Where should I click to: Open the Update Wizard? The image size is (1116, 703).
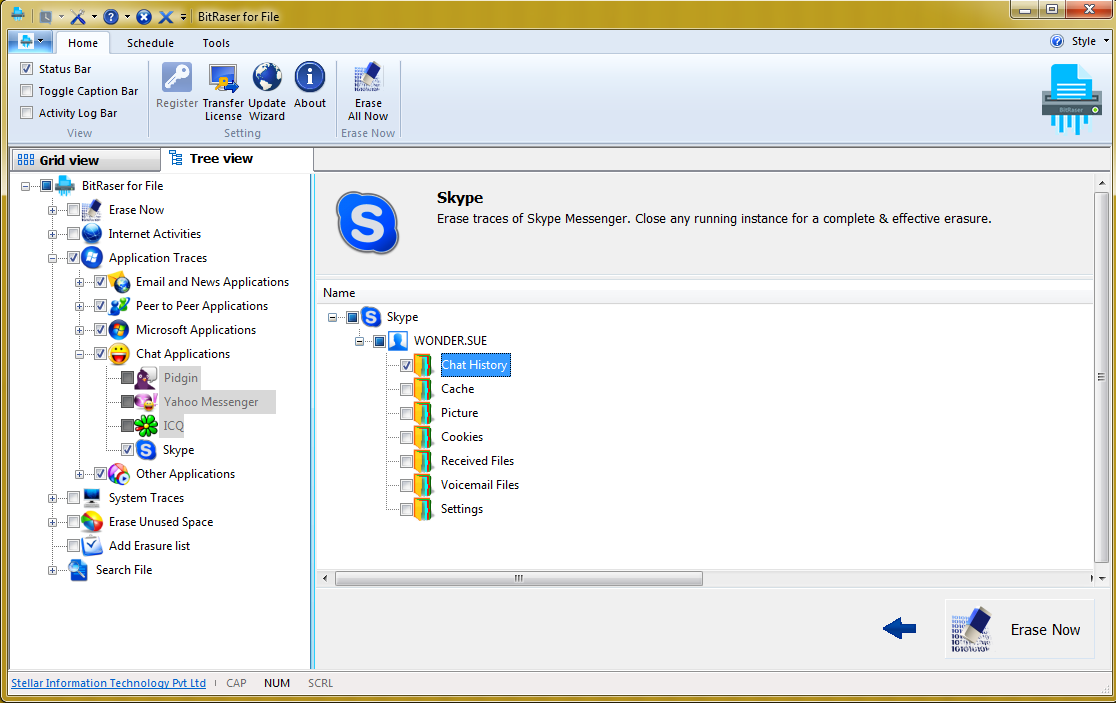[x=267, y=79]
